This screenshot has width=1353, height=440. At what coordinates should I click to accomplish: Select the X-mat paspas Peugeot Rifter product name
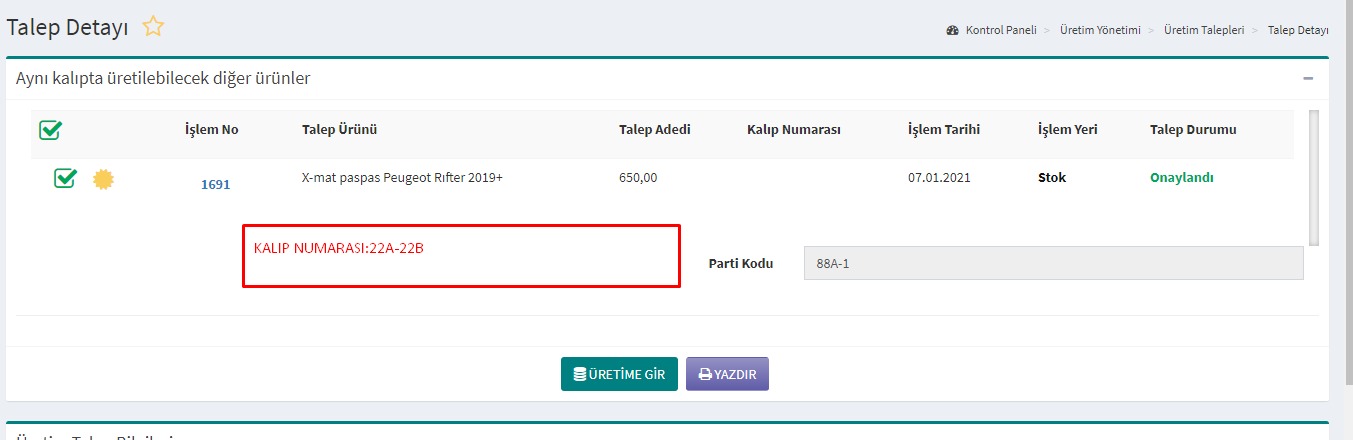click(x=402, y=178)
